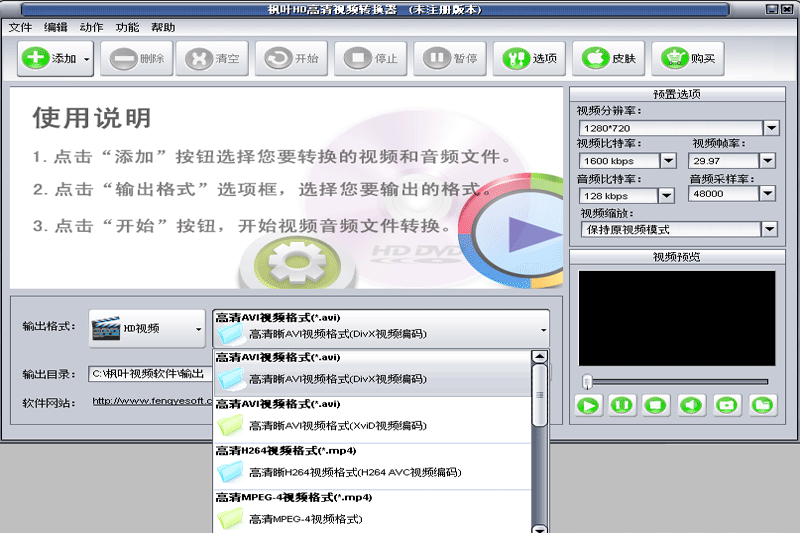800x533 pixels.
Task: Click the Pause (暂停) toolbar button
Action: coord(450,59)
